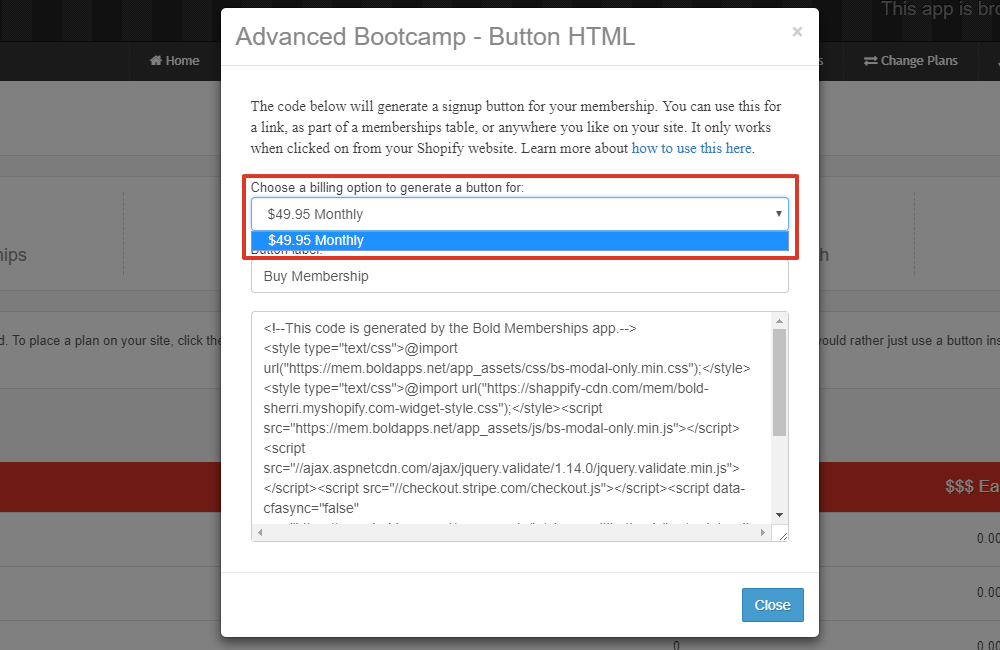Click the textarea resize handle corner

(782, 535)
